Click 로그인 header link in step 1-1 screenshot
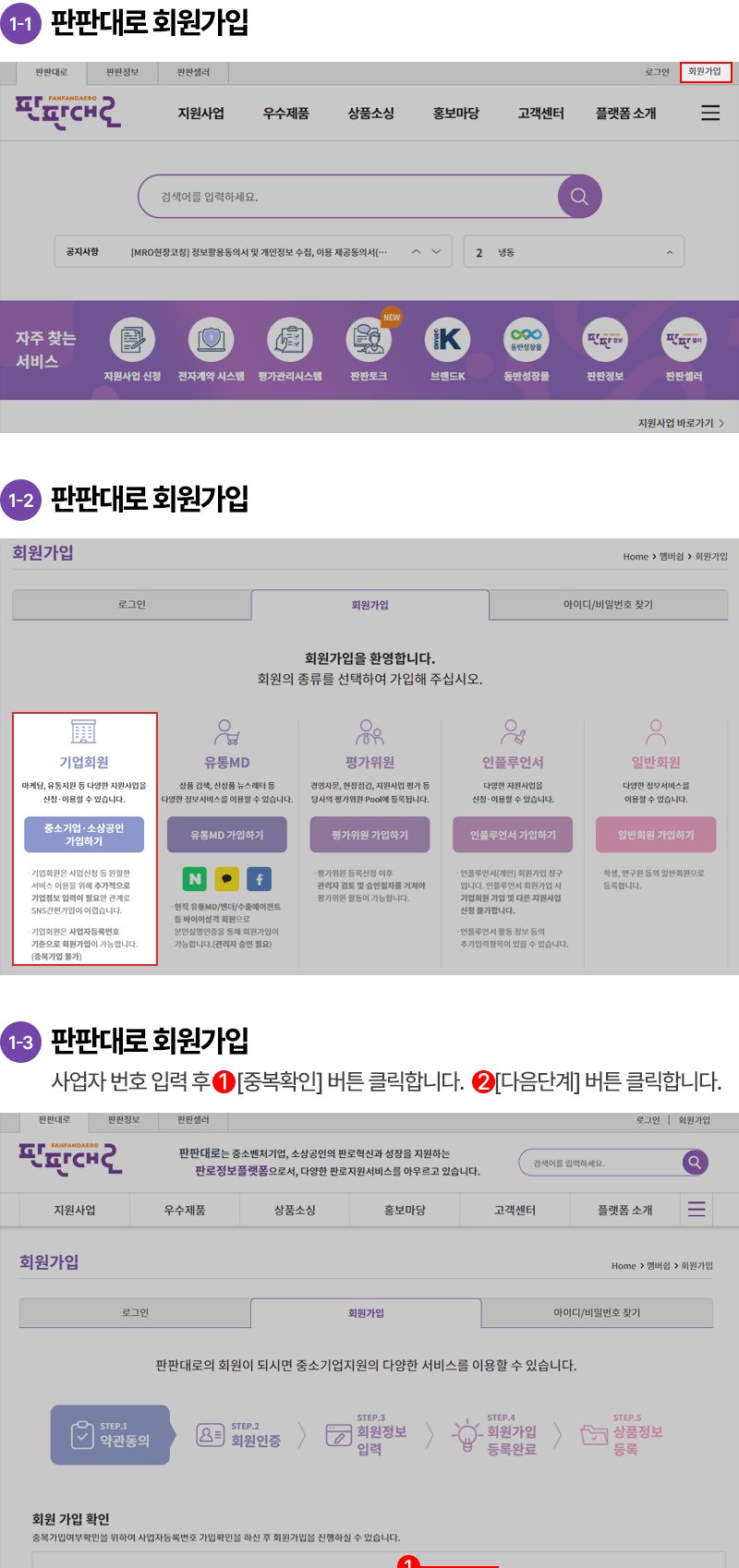 658,72
